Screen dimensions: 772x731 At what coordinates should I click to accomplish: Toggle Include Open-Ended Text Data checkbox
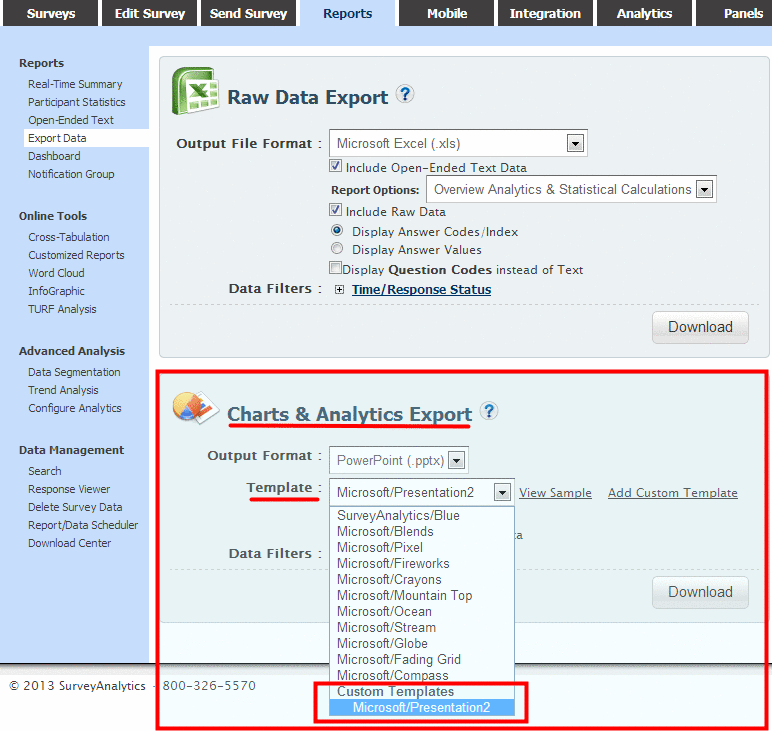point(336,167)
